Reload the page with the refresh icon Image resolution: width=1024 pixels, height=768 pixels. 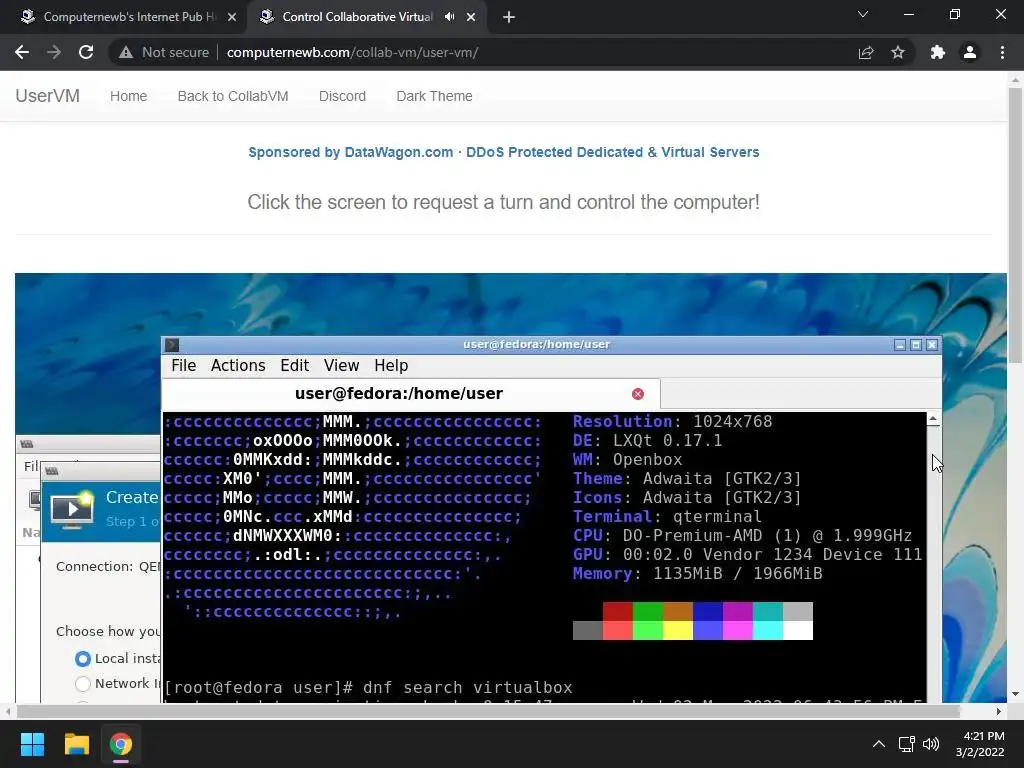(x=86, y=52)
